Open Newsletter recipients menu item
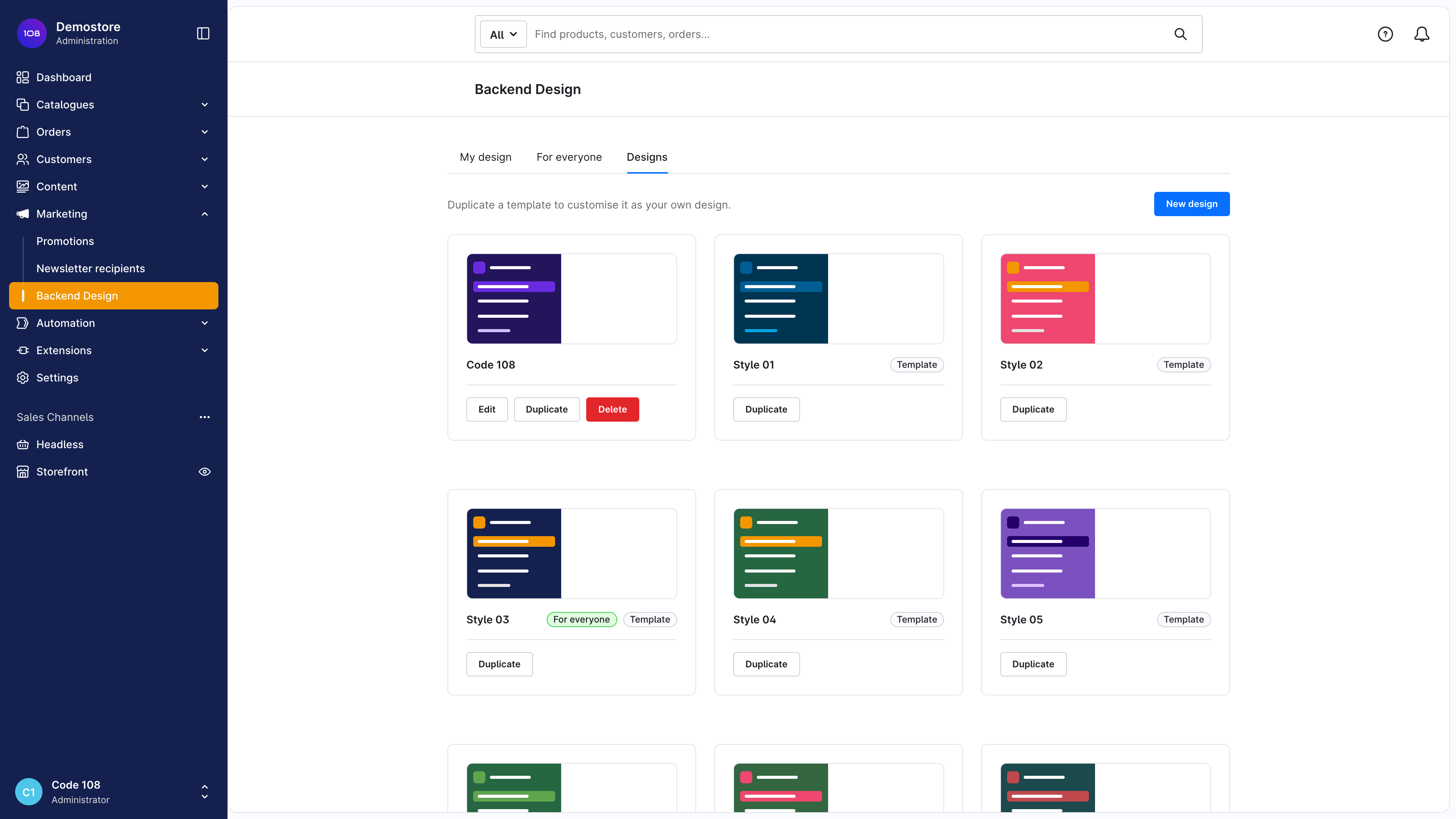The image size is (1456, 819). tap(91, 268)
